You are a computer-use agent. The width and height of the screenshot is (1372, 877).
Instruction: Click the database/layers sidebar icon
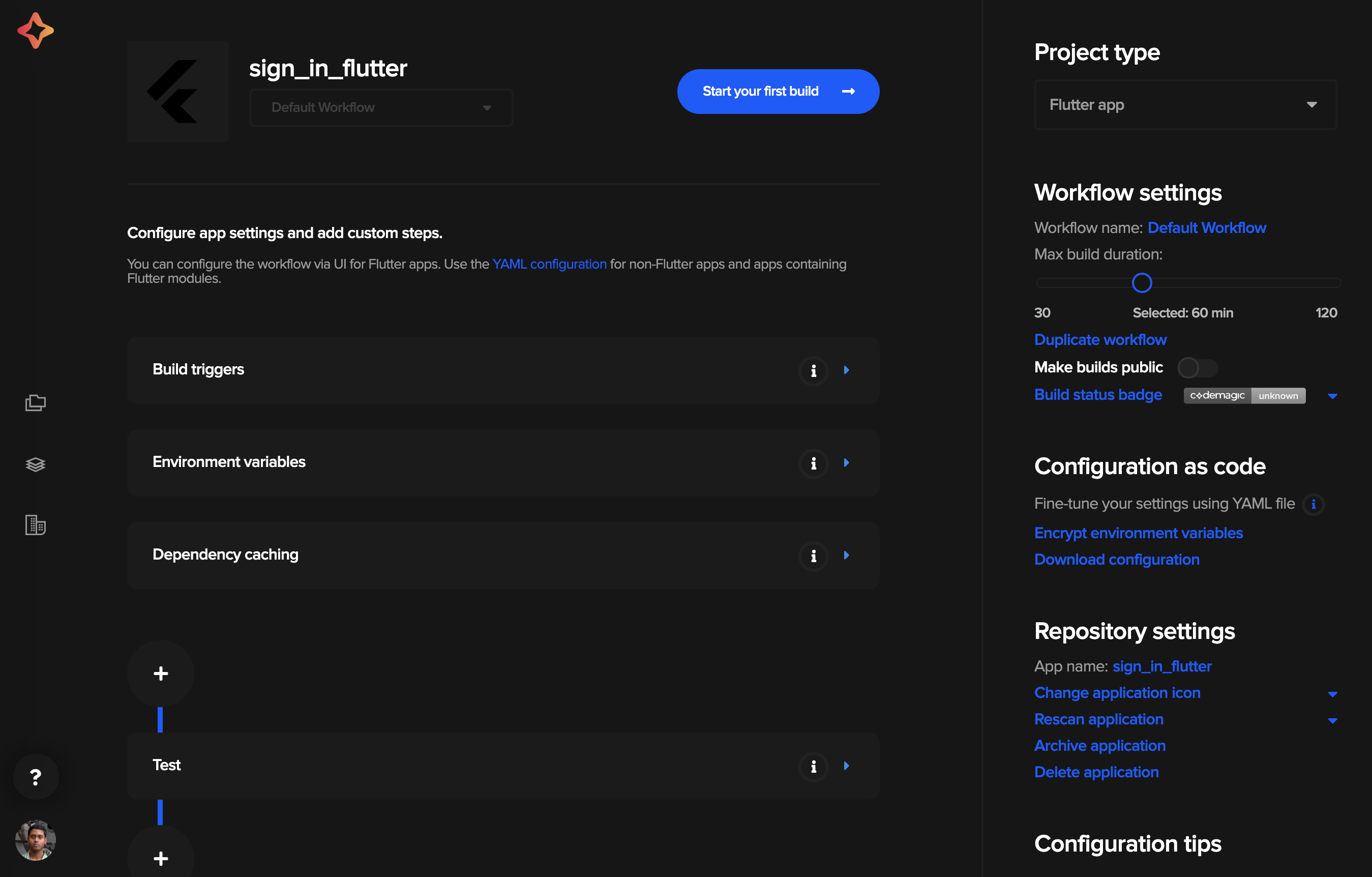(35, 463)
